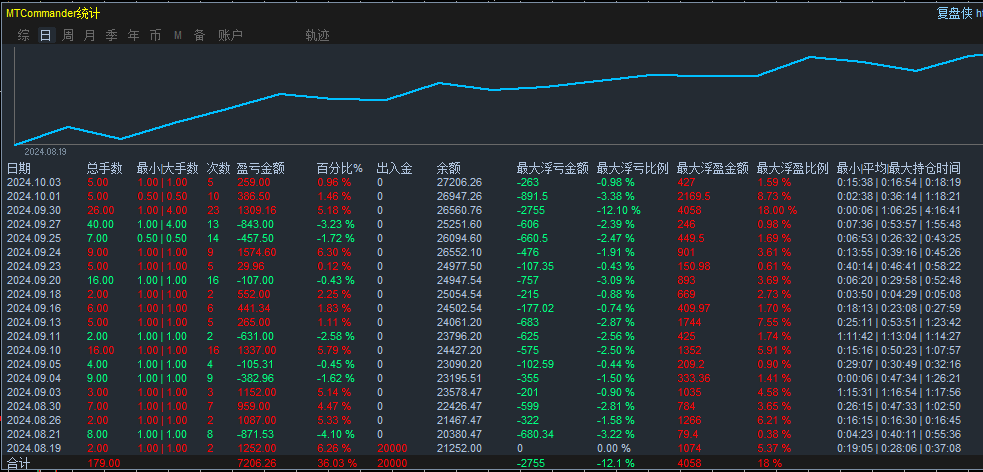This screenshot has width=983, height=472.
Task: Open the 轨迹 trajectory tab
Action: [x=317, y=35]
